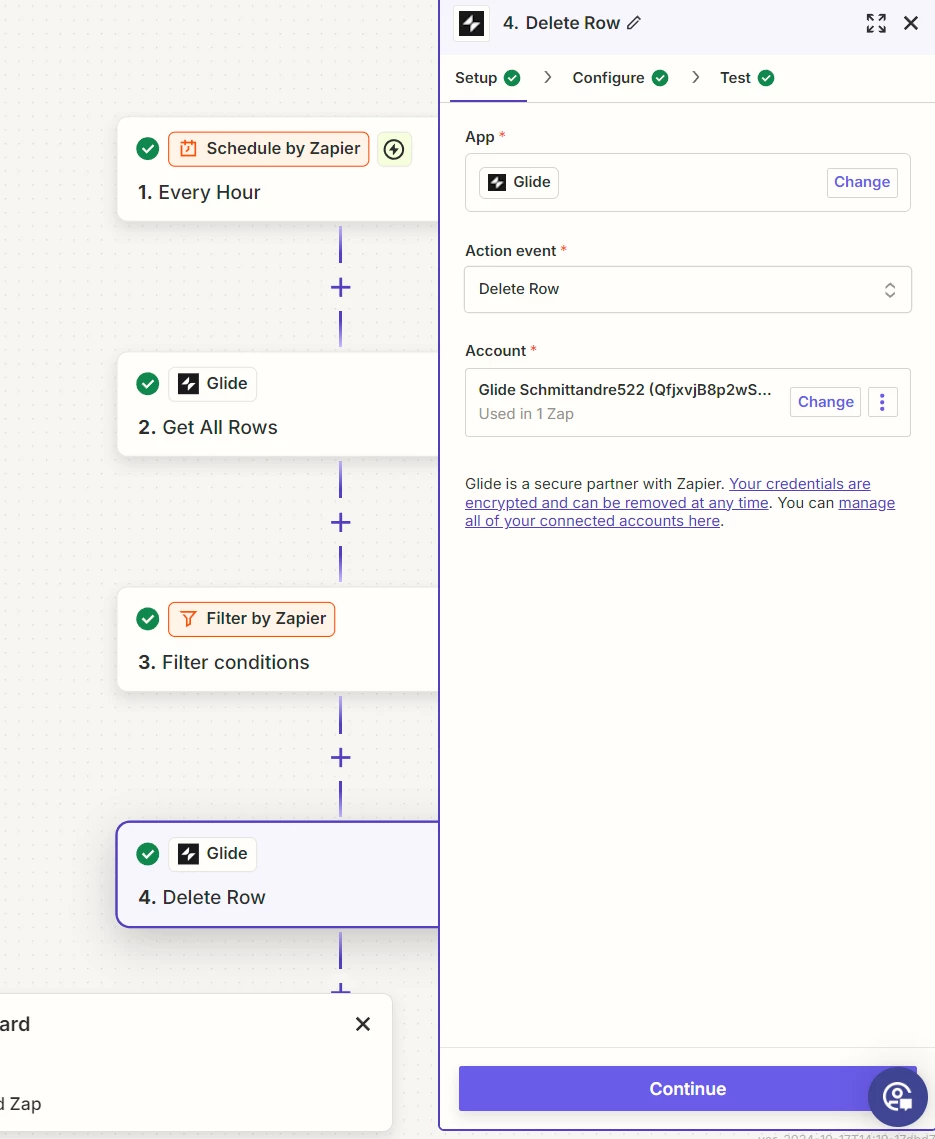Open the Action event dropdown
Viewport: 935px width, 1139px height.
pyautogui.click(x=687, y=289)
